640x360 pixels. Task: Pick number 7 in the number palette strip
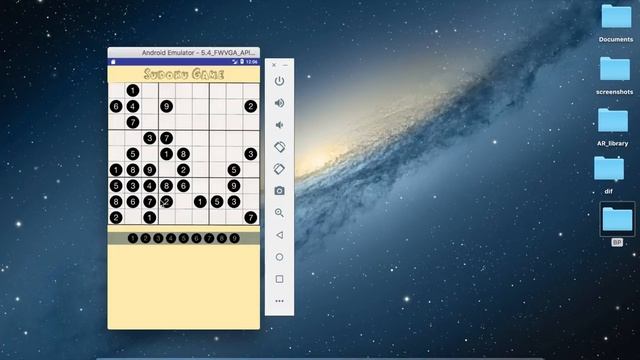click(209, 238)
